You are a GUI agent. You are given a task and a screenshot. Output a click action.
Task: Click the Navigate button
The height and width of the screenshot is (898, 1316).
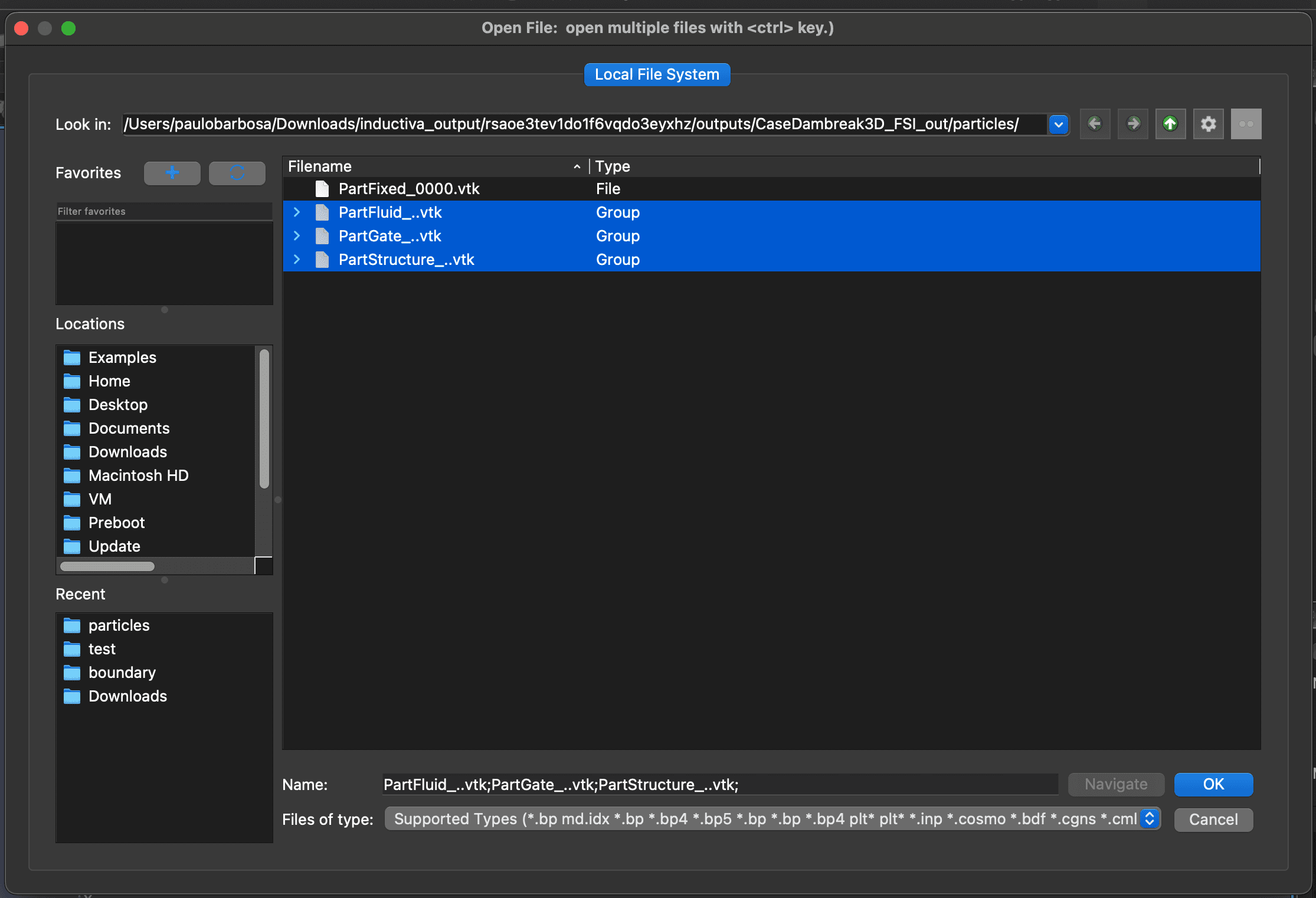tap(1115, 784)
